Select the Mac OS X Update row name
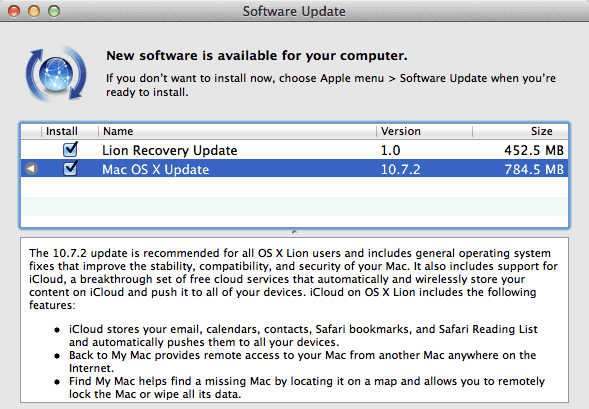589x409 pixels. (156, 169)
